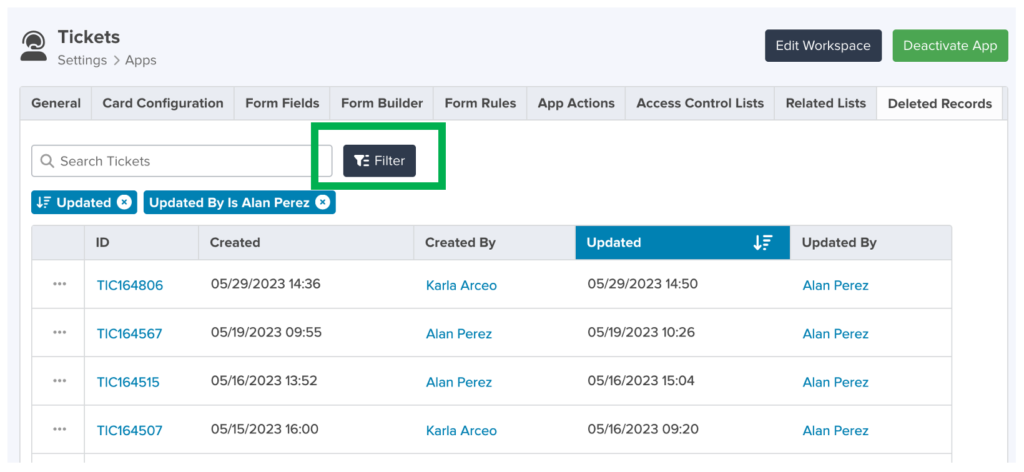The width and height of the screenshot is (1024, 472).
Task: Open the row menu for TIC164507
Action: [59, 429]
